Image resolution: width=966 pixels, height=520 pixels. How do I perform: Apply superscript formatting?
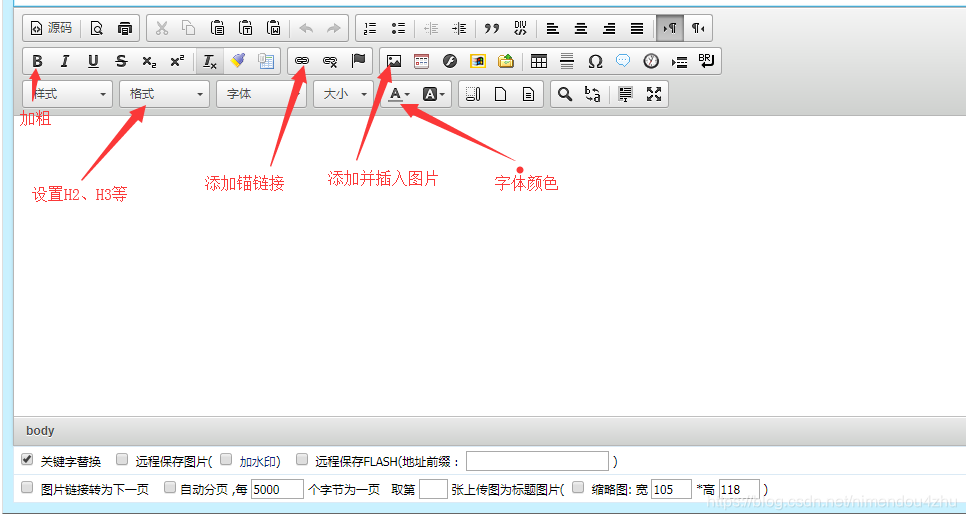[177, 61]
